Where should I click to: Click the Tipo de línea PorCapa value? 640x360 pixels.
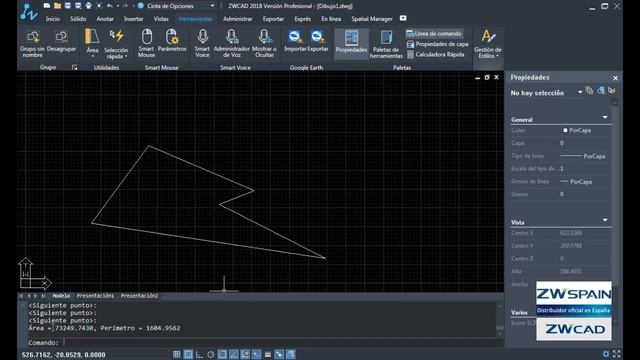tap(582, 156)
